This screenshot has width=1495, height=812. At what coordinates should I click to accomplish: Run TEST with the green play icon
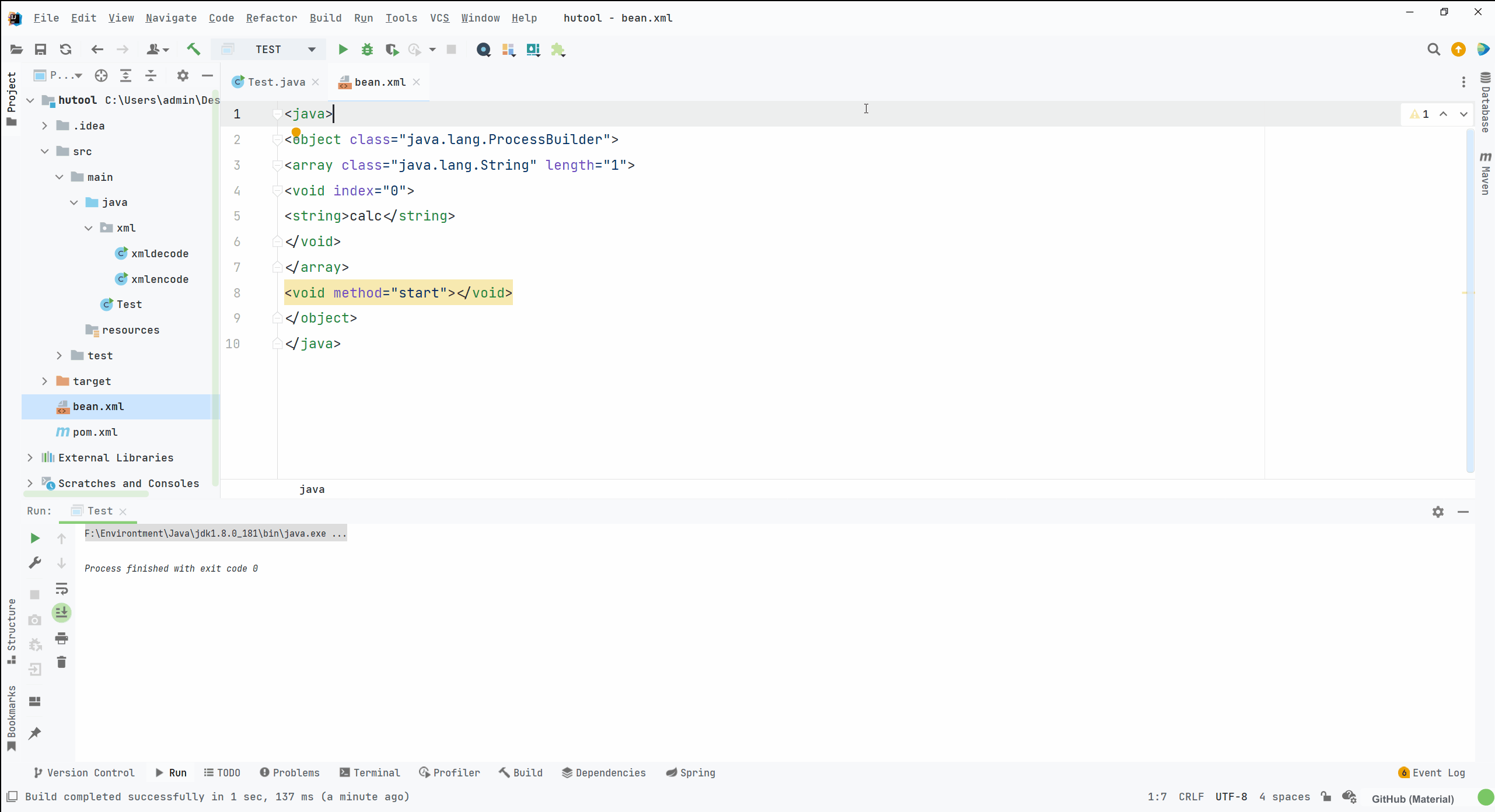point(343,50)
